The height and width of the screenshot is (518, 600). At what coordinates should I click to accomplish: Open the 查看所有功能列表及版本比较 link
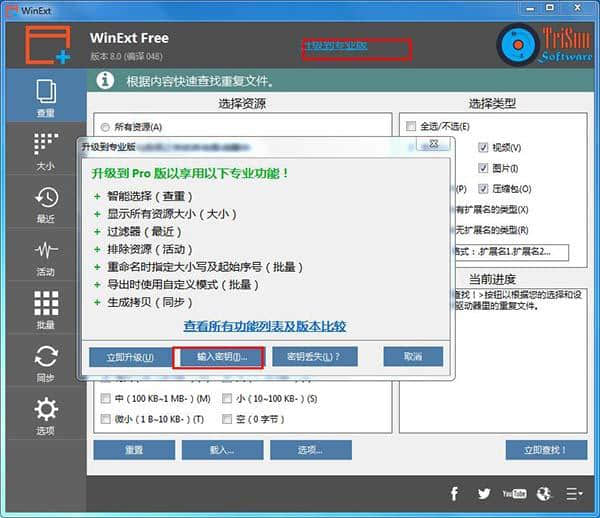click(265, 326)
